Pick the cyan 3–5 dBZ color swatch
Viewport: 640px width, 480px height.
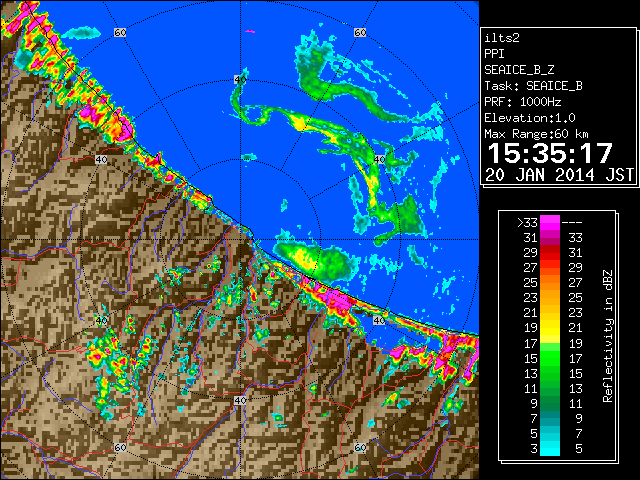click(550, 448)
